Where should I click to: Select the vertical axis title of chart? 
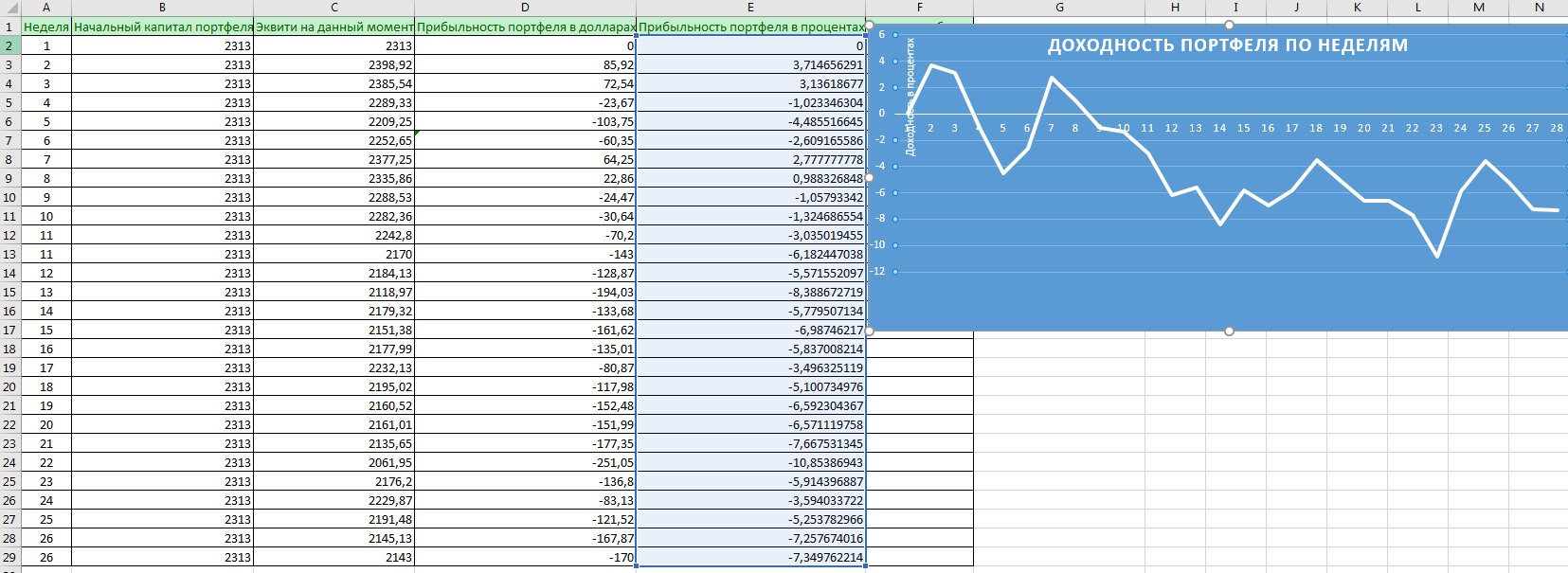coord(910,97)
